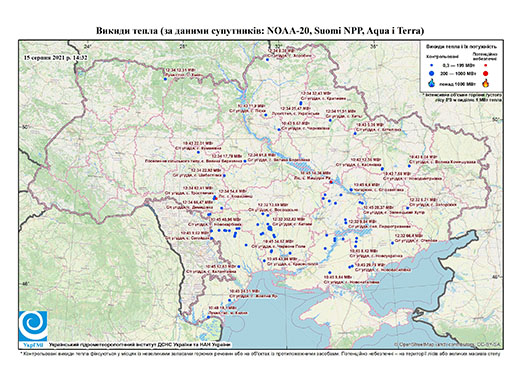Click the orange flame icon in legend
Image resolution: width=520 pixels, height=368 pixels.
click(486, 83)
